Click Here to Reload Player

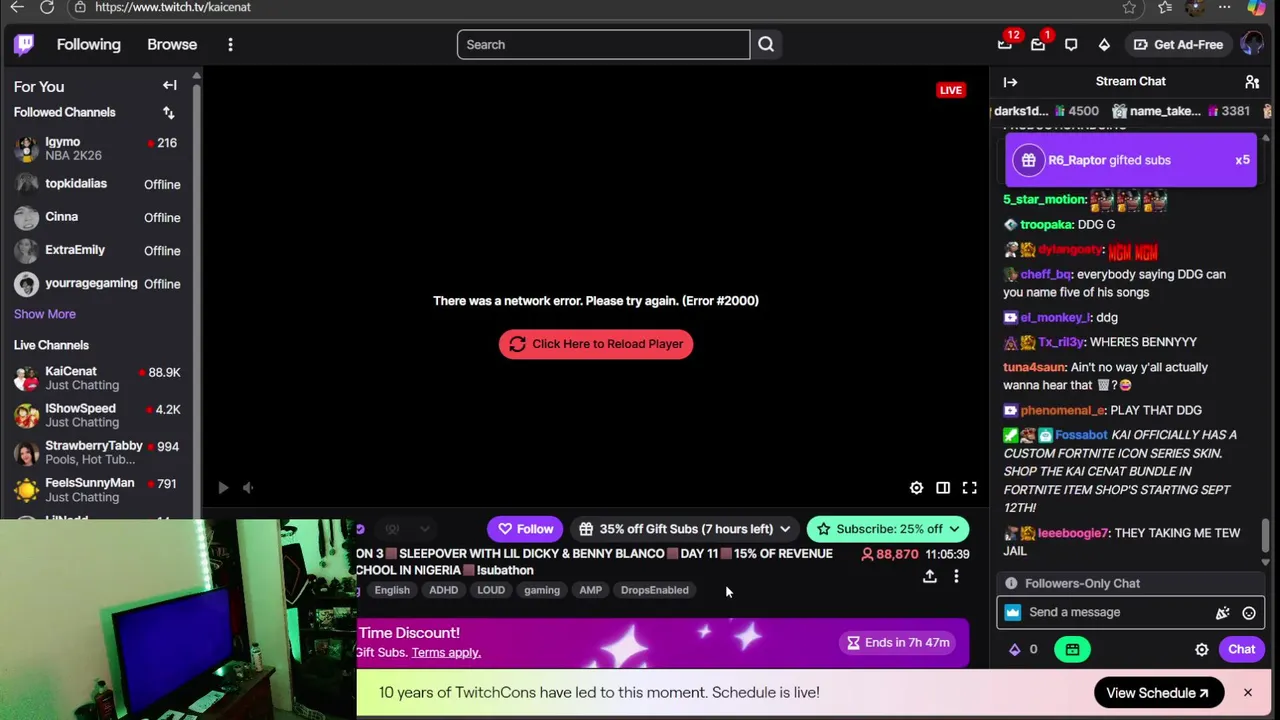tap(596, 344)
